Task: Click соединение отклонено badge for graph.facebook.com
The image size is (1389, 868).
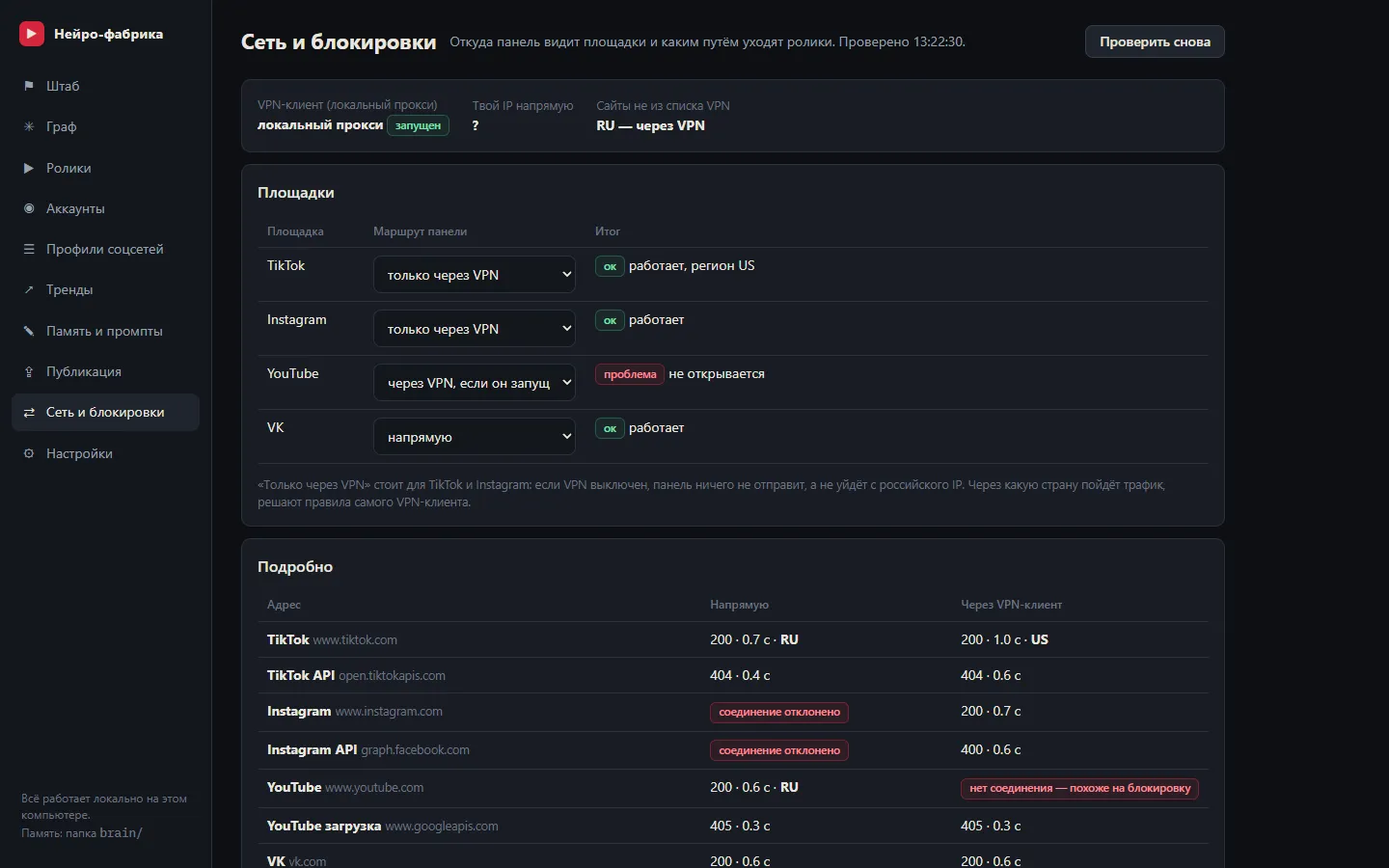Action: pyautogui.click(x=779, y=750)
